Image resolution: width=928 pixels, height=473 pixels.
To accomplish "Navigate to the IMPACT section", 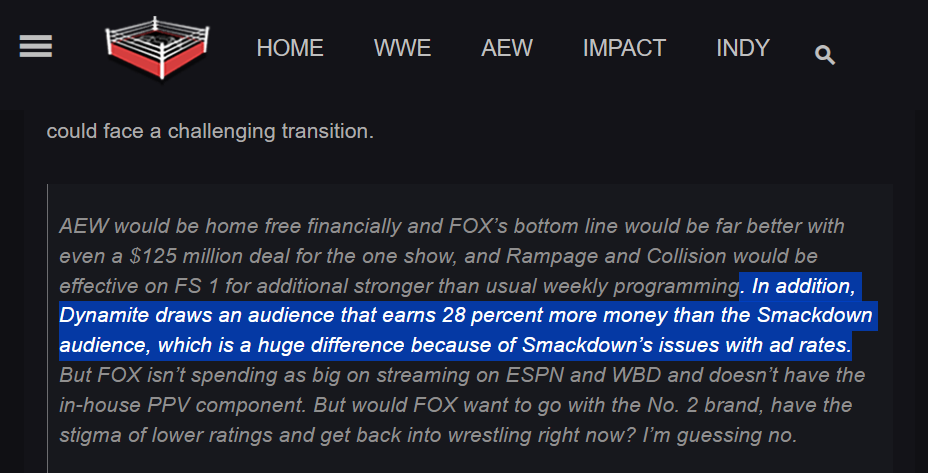I will click(624, 48).
